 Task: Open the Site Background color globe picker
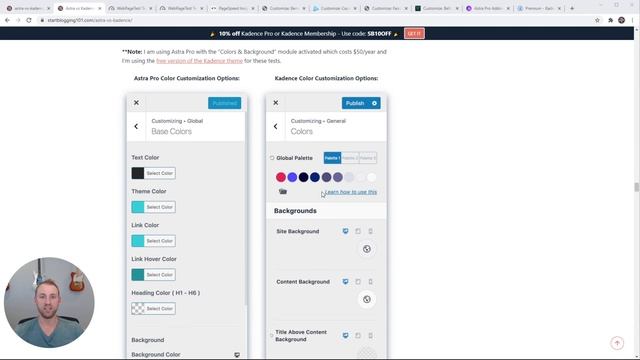367,249
